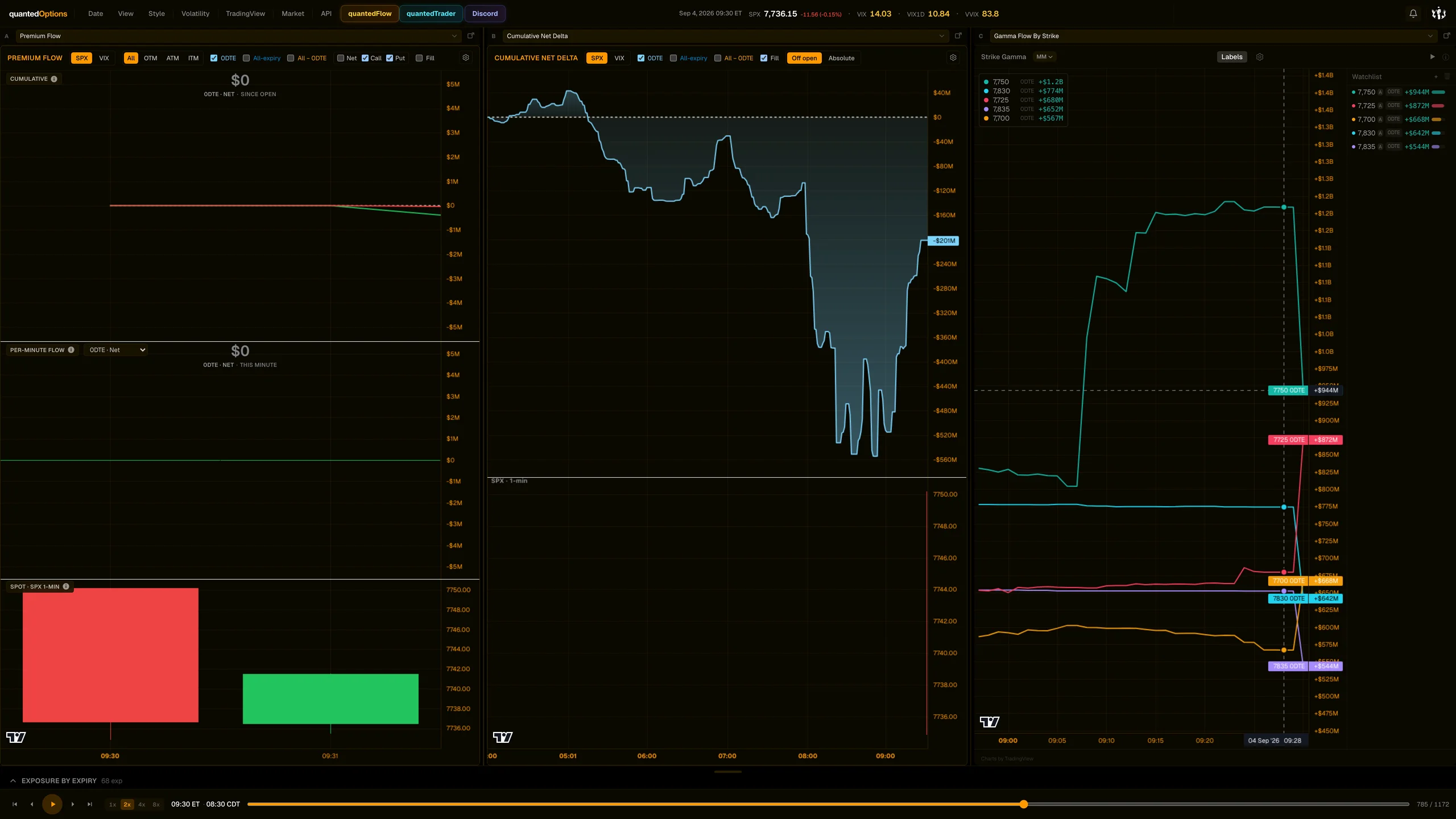Viewport: 1456px width, 819px height.
Task: Click the TradingView logo in the Premium Flow chart
Action: point(16,738)
